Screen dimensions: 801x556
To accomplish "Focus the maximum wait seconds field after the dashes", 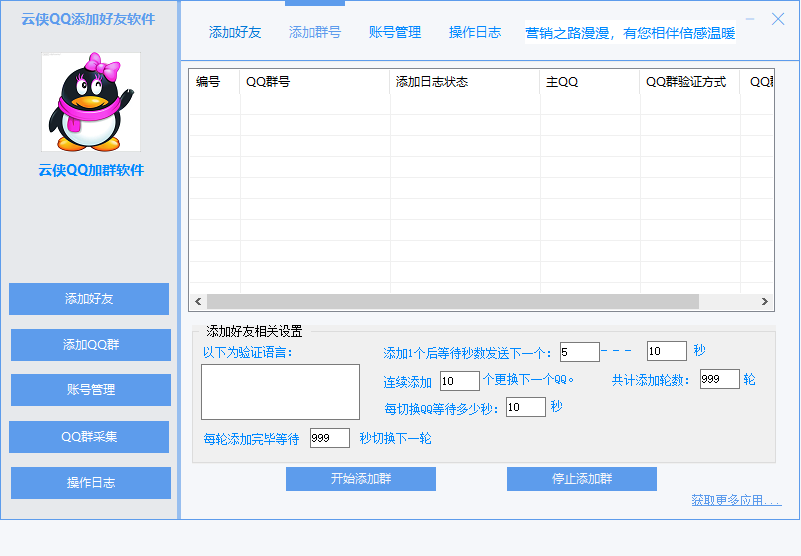I will tap(667, 351).
